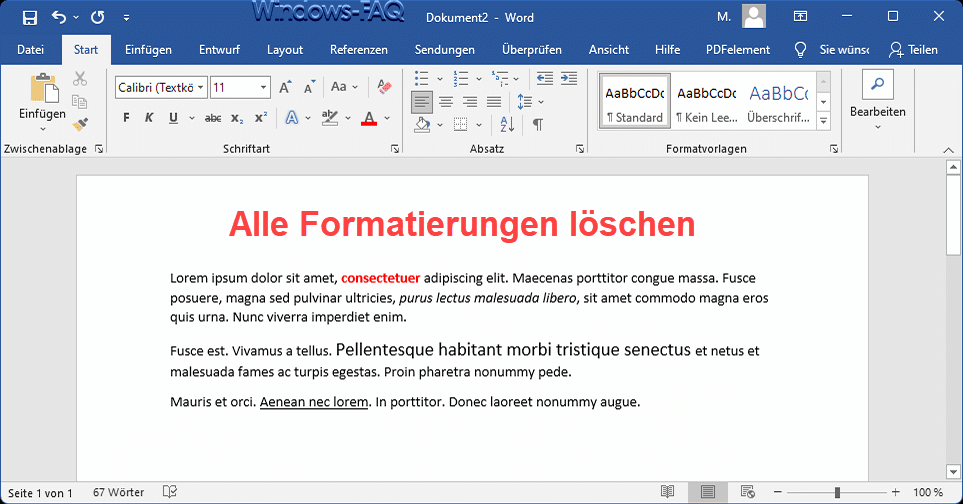Open the proofing status icon in status bar

pos(170,492)
